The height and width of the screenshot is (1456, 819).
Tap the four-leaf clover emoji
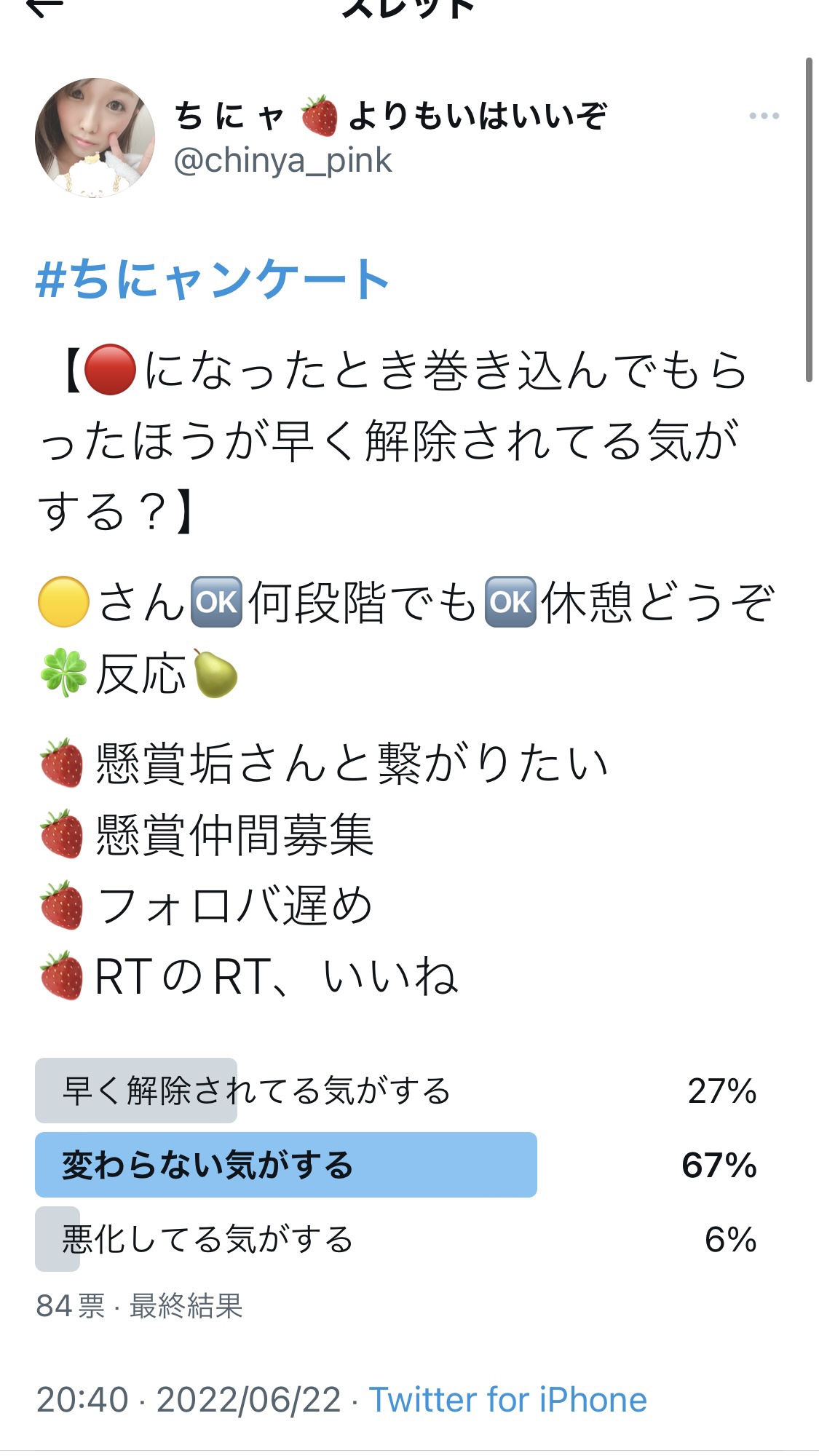[x=63, y=673]
